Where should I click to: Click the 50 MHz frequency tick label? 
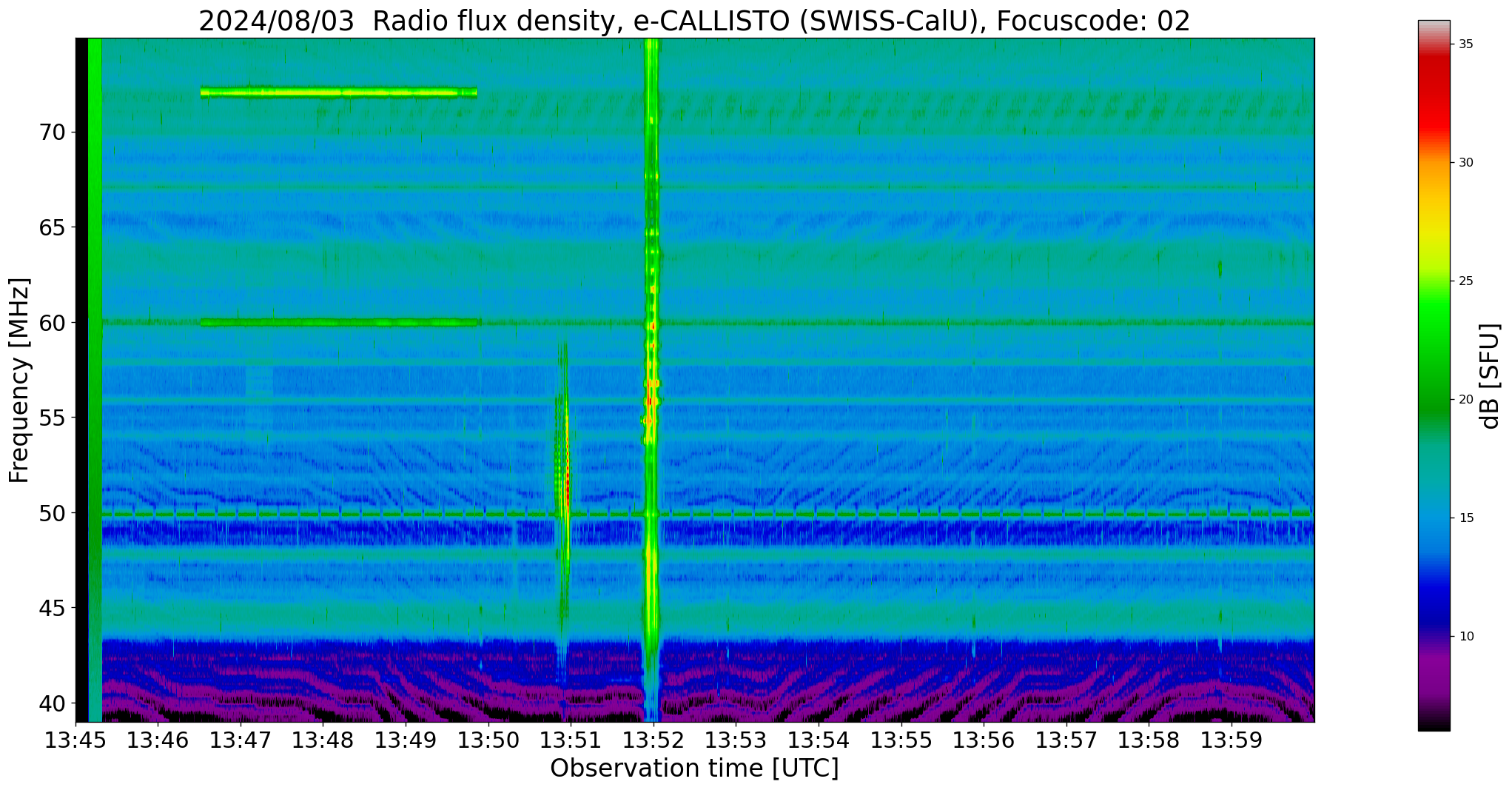pyautogui.click(x=53, y=512)
